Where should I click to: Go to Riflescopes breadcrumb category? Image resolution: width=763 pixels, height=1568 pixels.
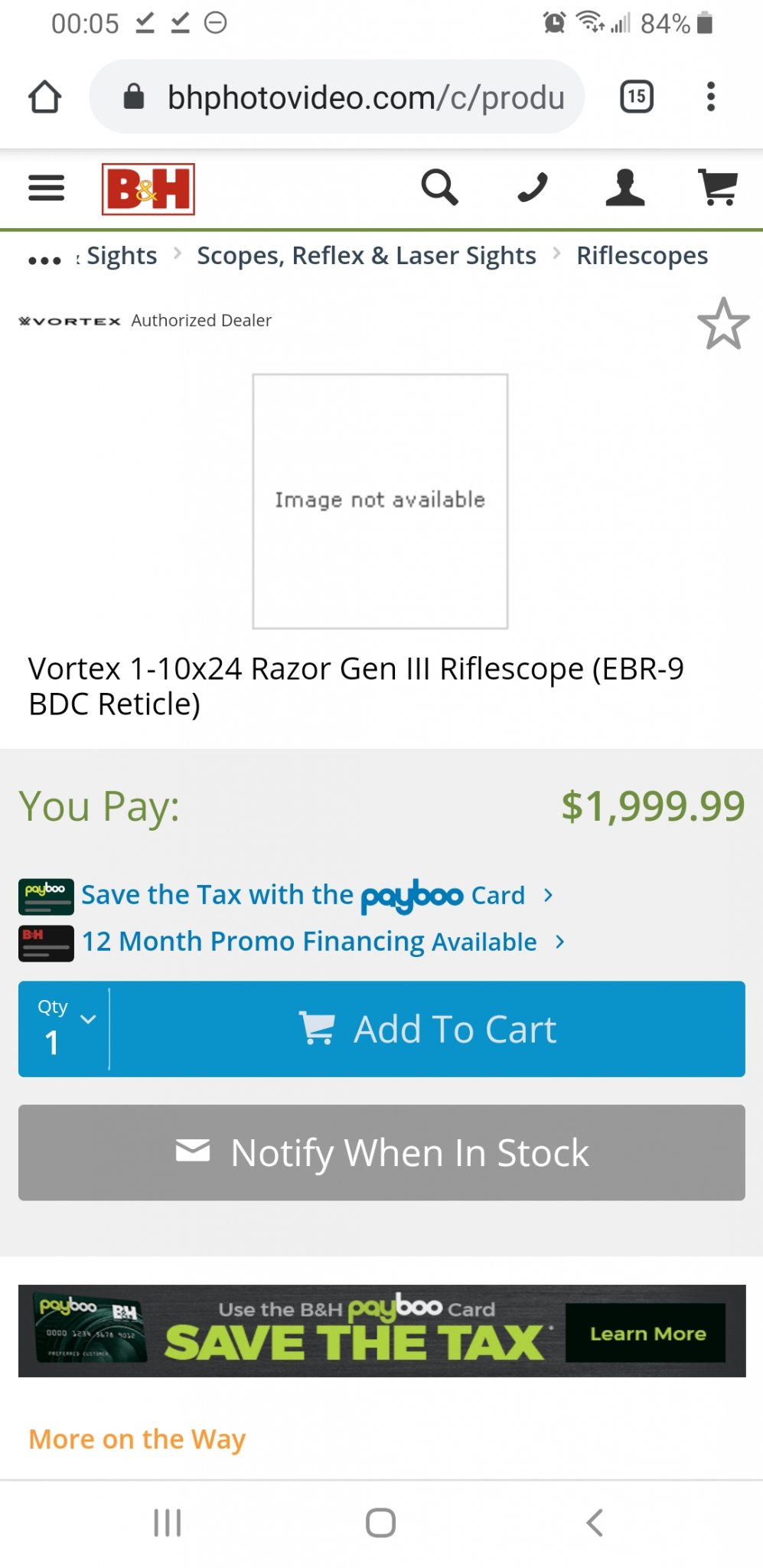click(x=641, y=256)
